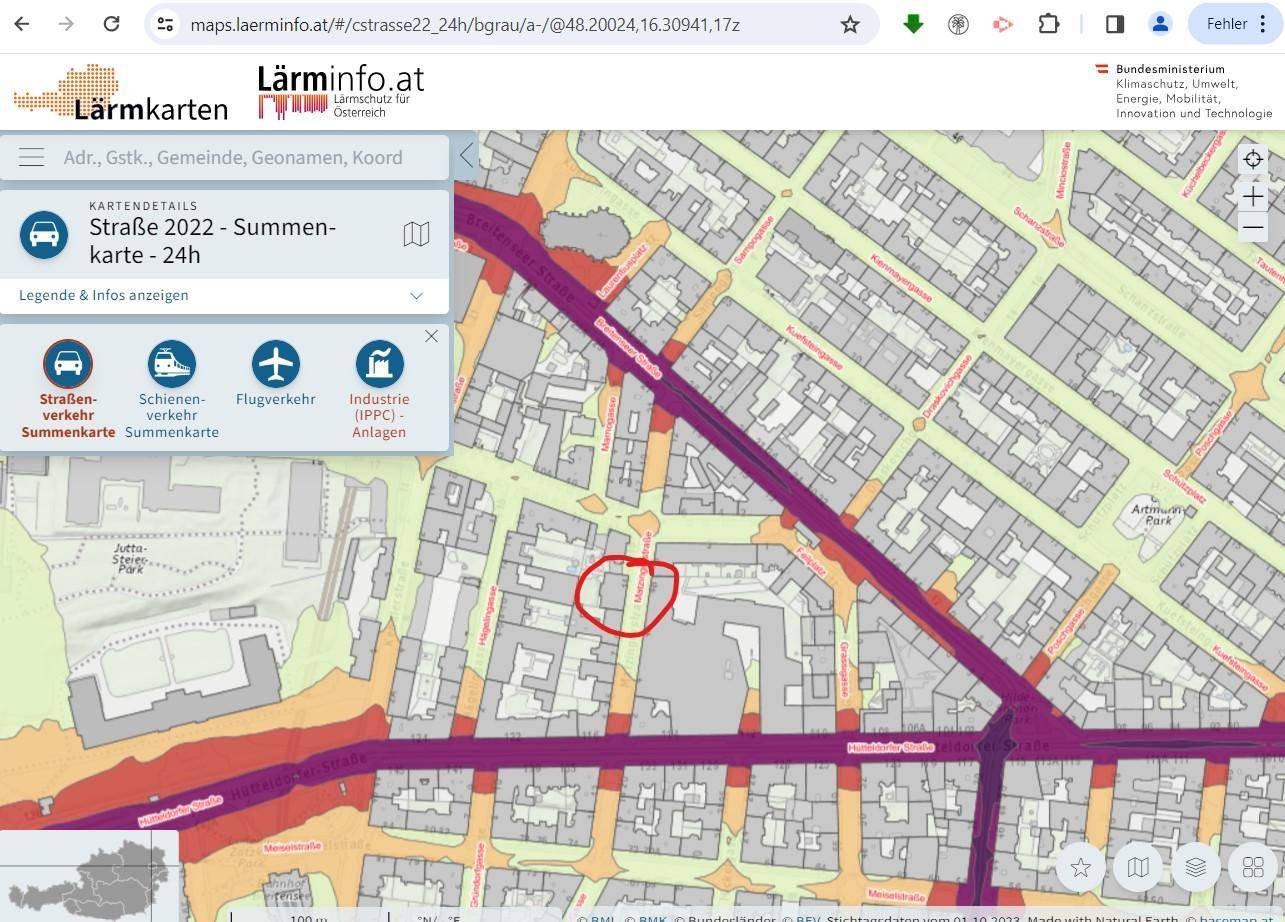Screen dimensions: 1285x922
Task: Select the URL in the address bar
Action: (465, 24)
